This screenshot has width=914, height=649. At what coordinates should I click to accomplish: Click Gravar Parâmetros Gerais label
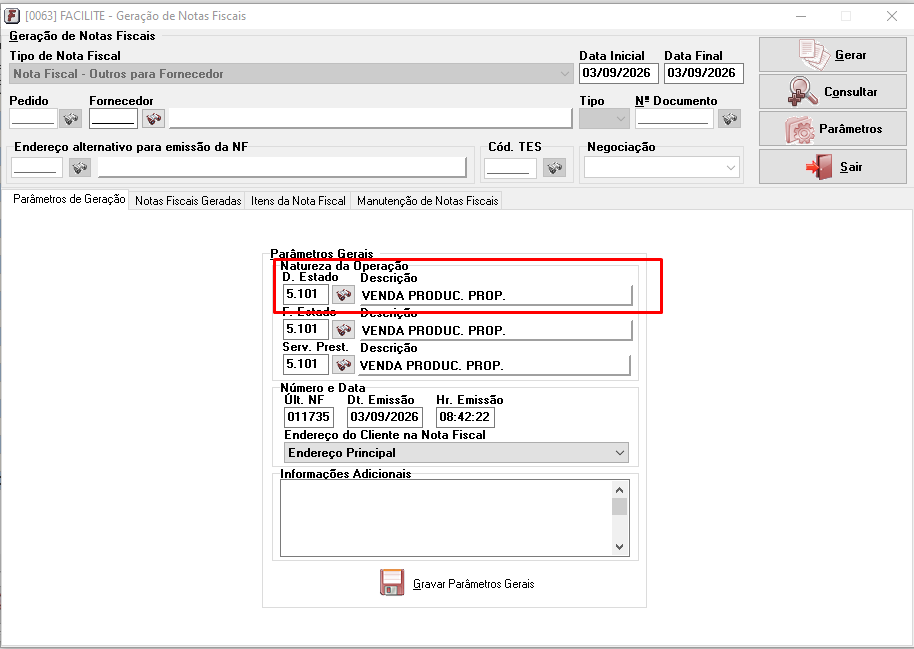point(473,584)
